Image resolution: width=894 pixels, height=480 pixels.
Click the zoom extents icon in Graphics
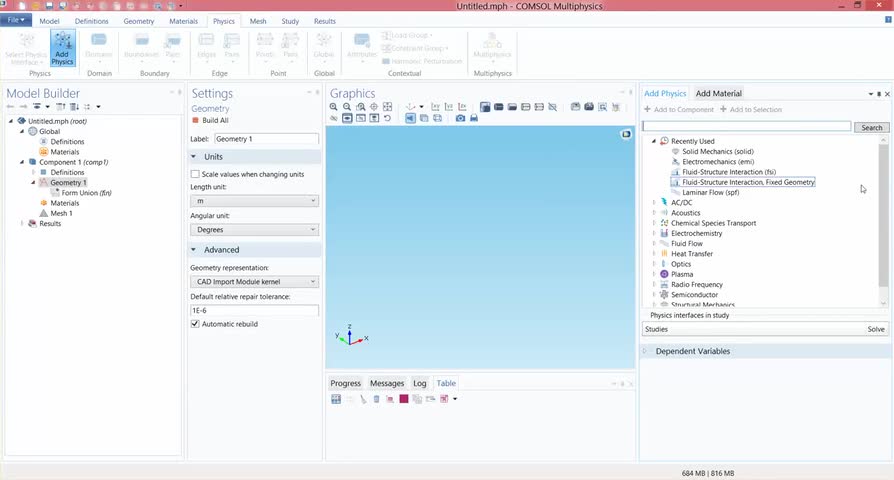point(388,107)
